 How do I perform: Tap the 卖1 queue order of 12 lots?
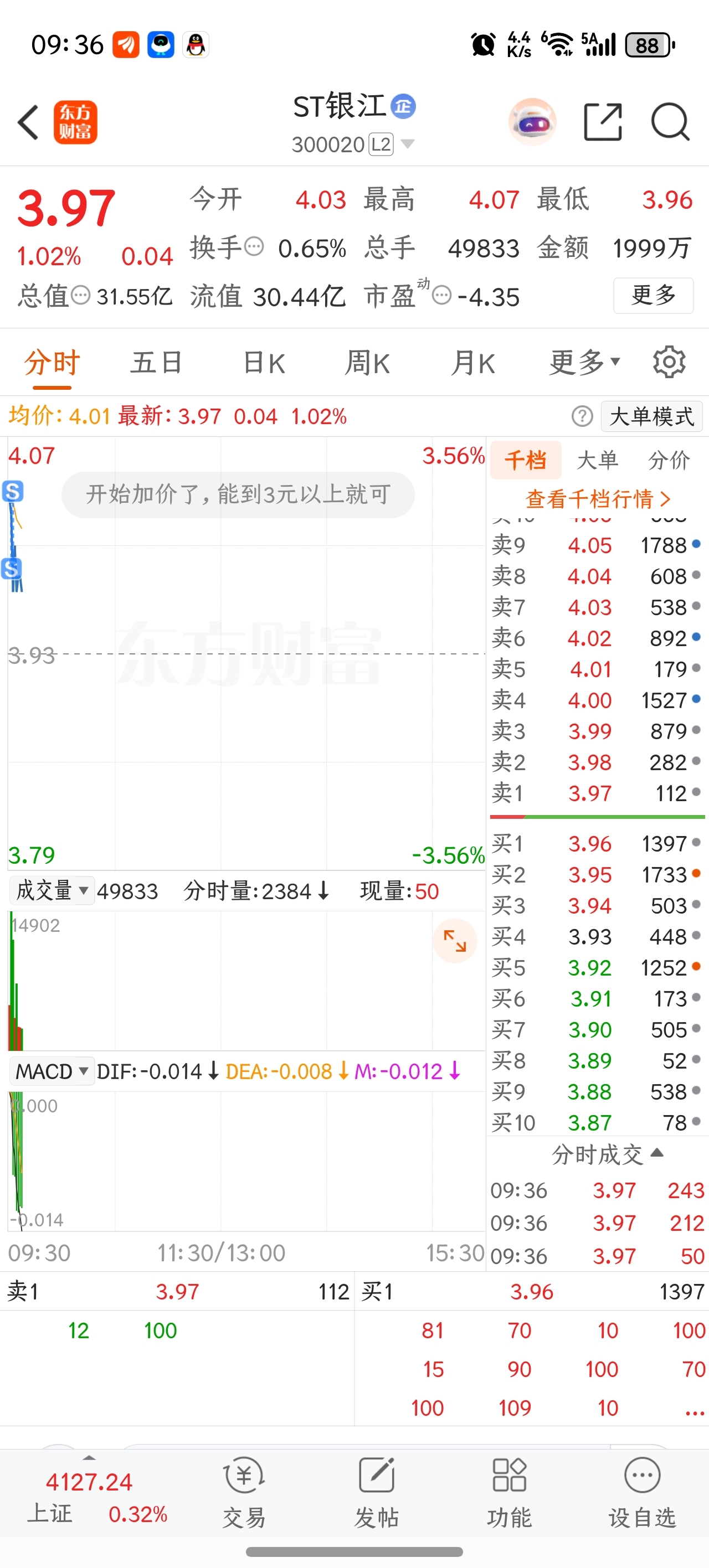(79, 1330)
